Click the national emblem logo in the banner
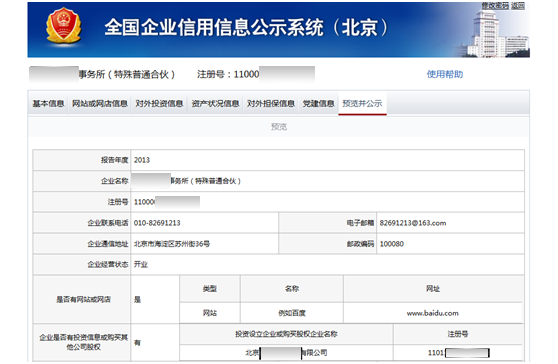The image size is (558, 364). [x=63, y=26]
